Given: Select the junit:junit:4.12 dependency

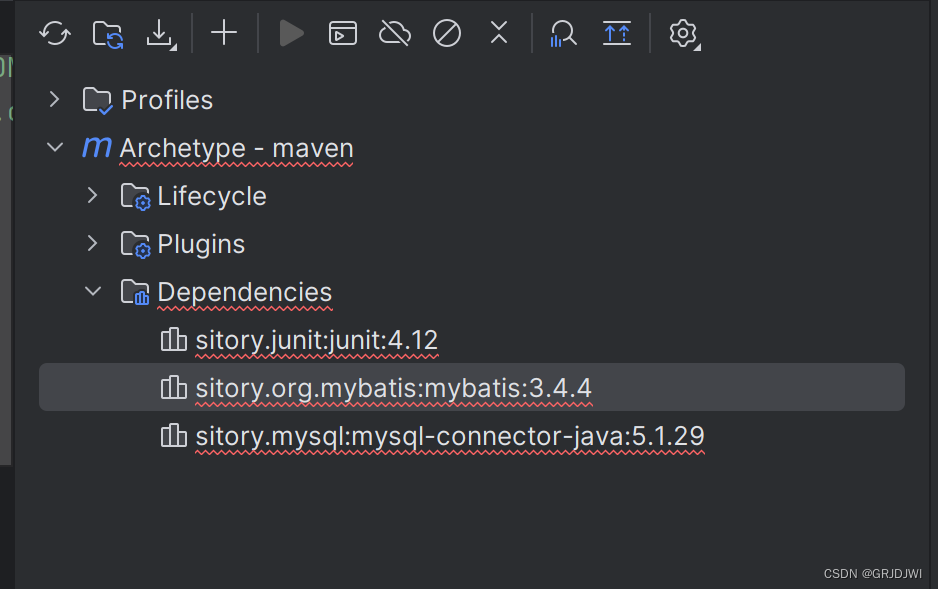Looking at the screenshot, I should [317, 340].
